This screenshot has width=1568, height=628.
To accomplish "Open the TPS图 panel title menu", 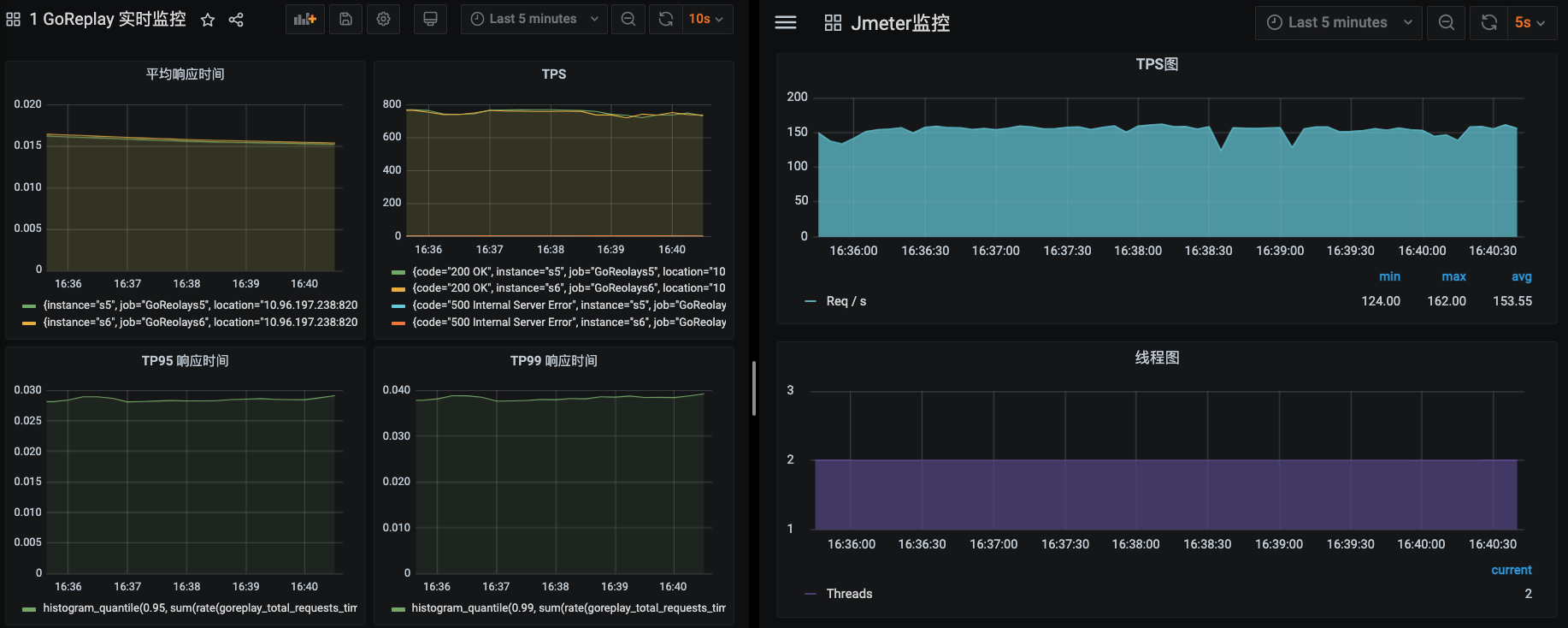I will (x=1158, y=64).
